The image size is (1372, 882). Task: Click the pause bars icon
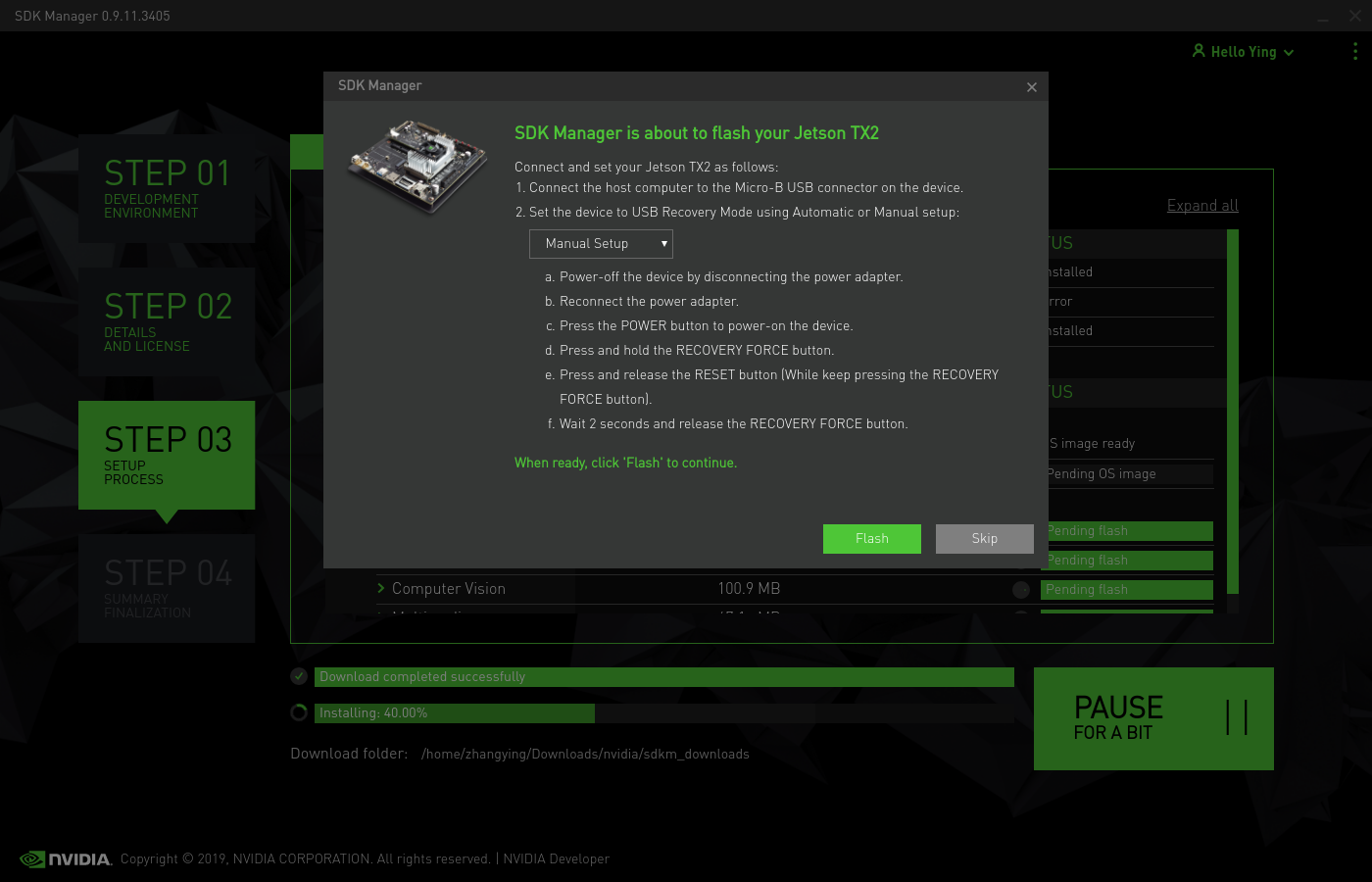pos(1237,717)
